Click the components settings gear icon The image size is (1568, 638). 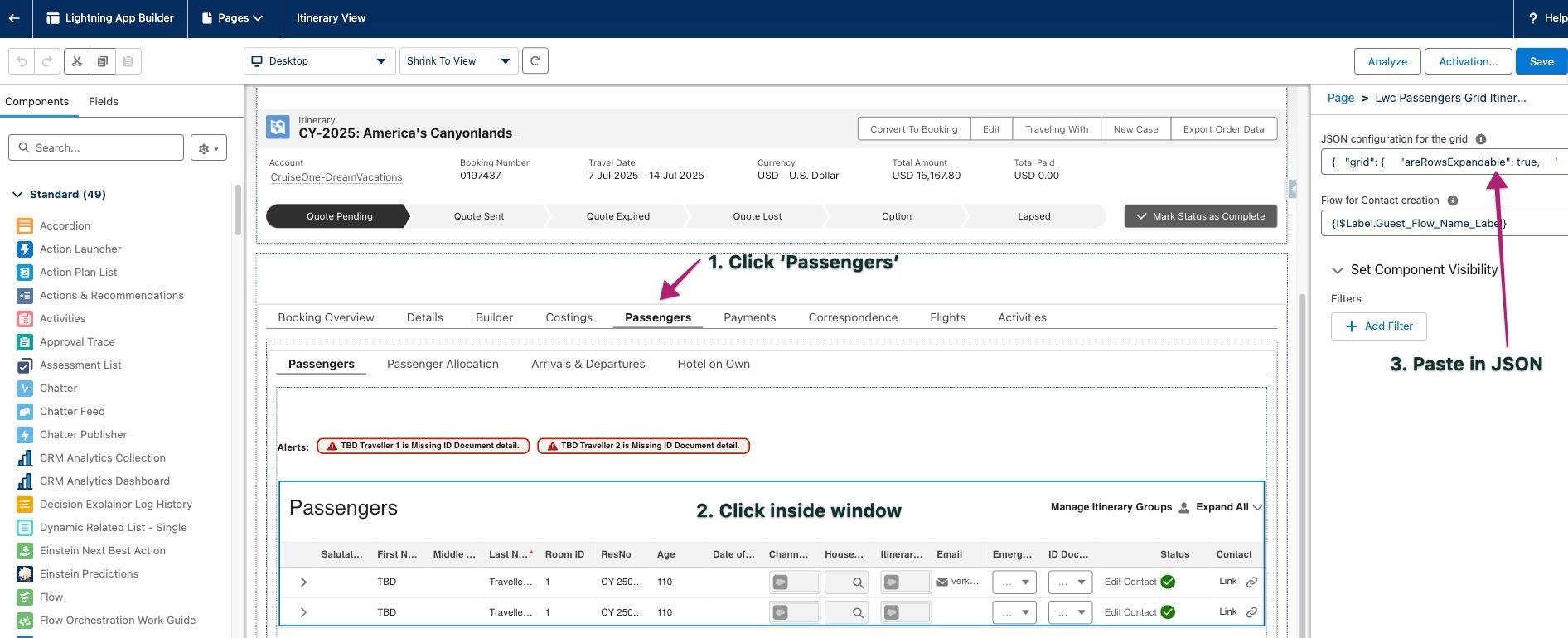208,148
